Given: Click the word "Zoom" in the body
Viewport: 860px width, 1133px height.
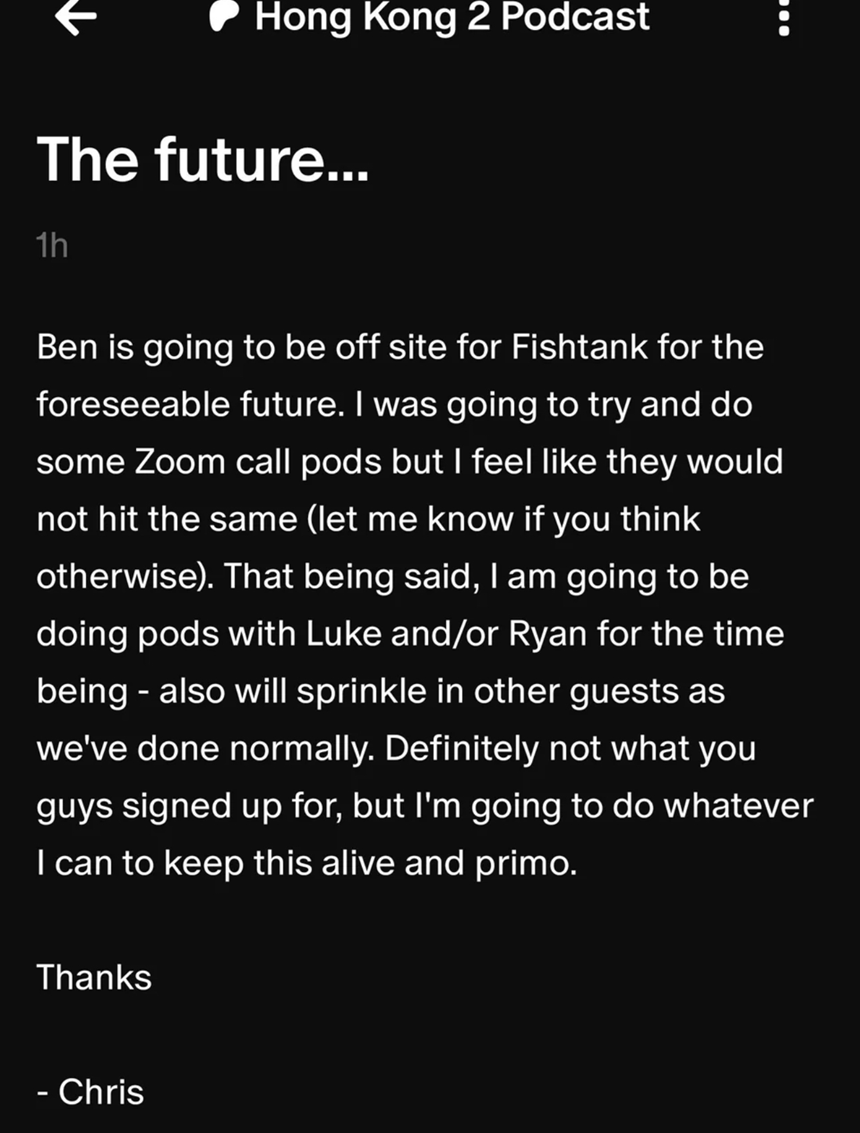Looking at the screenshot, I should click(180, 462).
